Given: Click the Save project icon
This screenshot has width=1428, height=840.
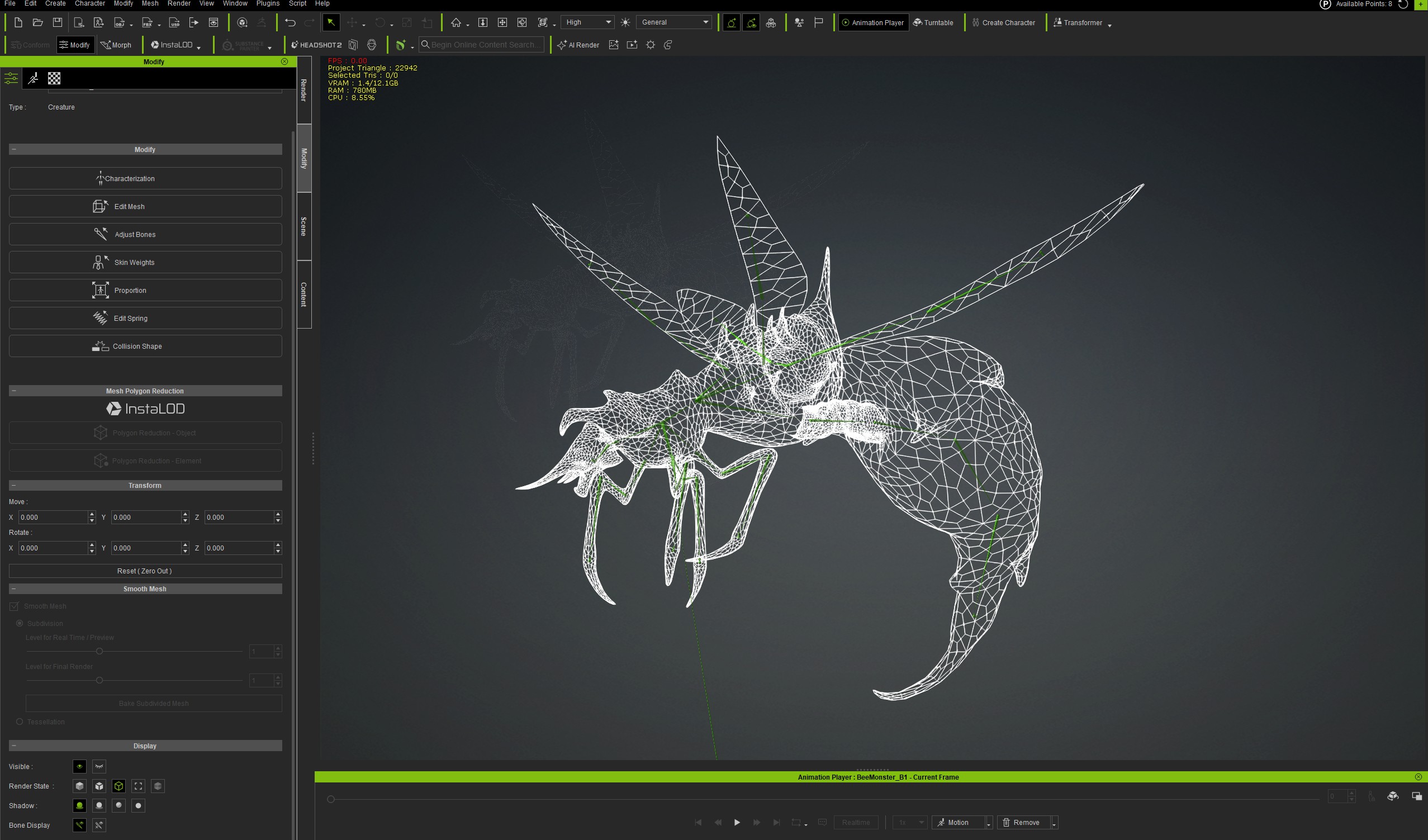Looking at the screenshot, I should 57,23.
